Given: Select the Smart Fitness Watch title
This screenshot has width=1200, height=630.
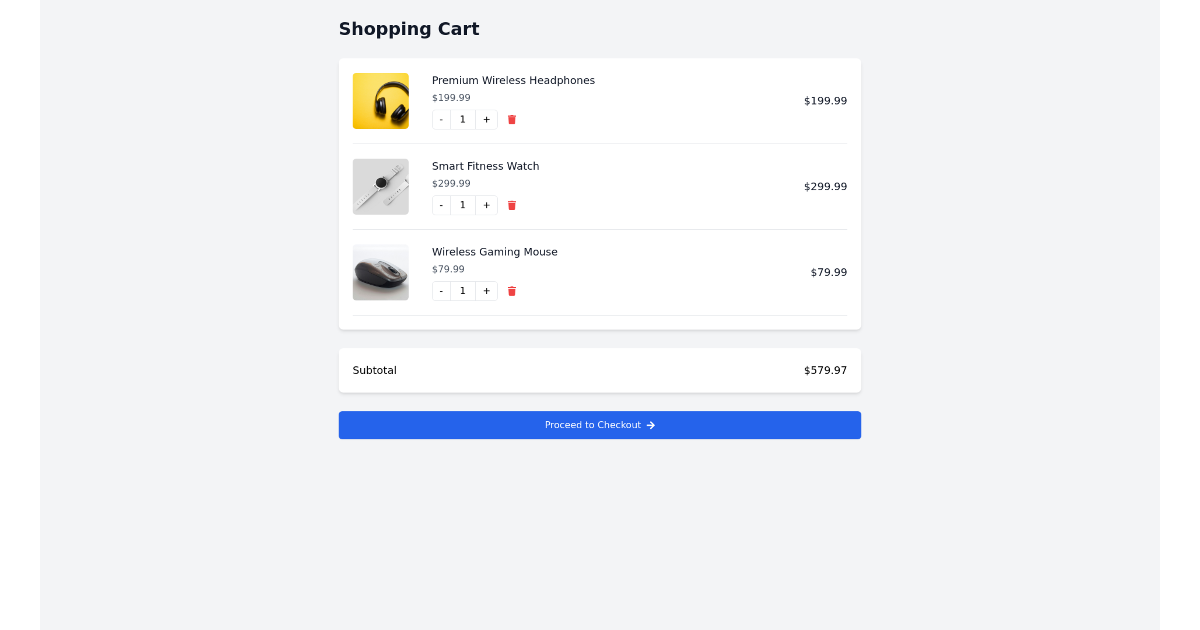Looking at the screenshot, I should click(x=486, y=166).
